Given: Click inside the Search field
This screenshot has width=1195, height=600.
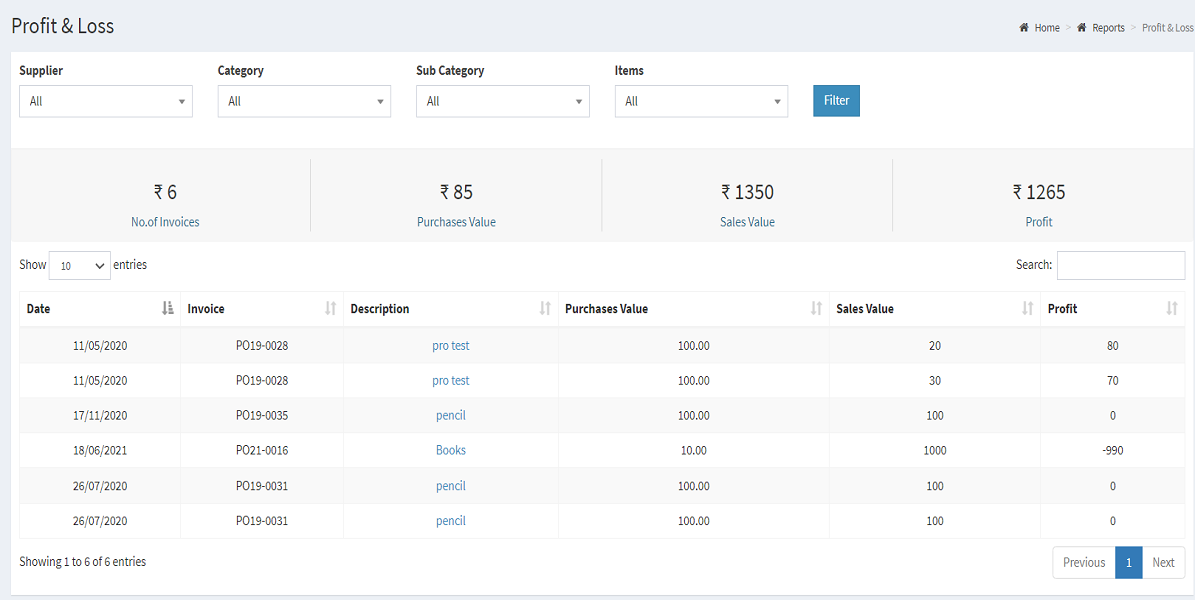Looking at the screenshot, I should [x=1120, y=265].
